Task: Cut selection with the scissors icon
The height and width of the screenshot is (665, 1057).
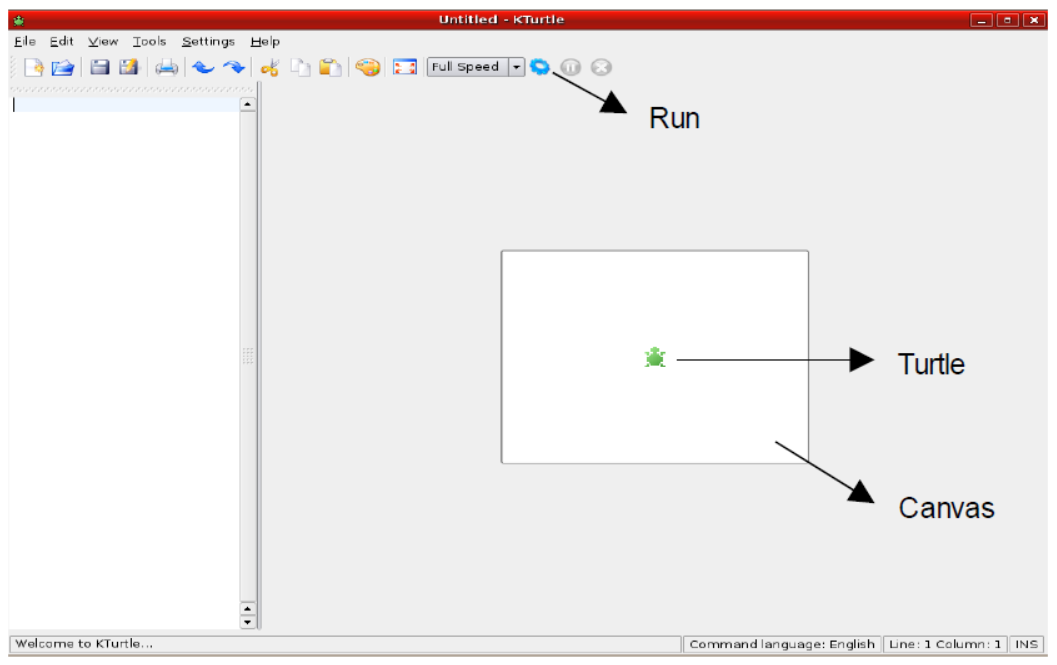Action: click(x=270, y=67)
